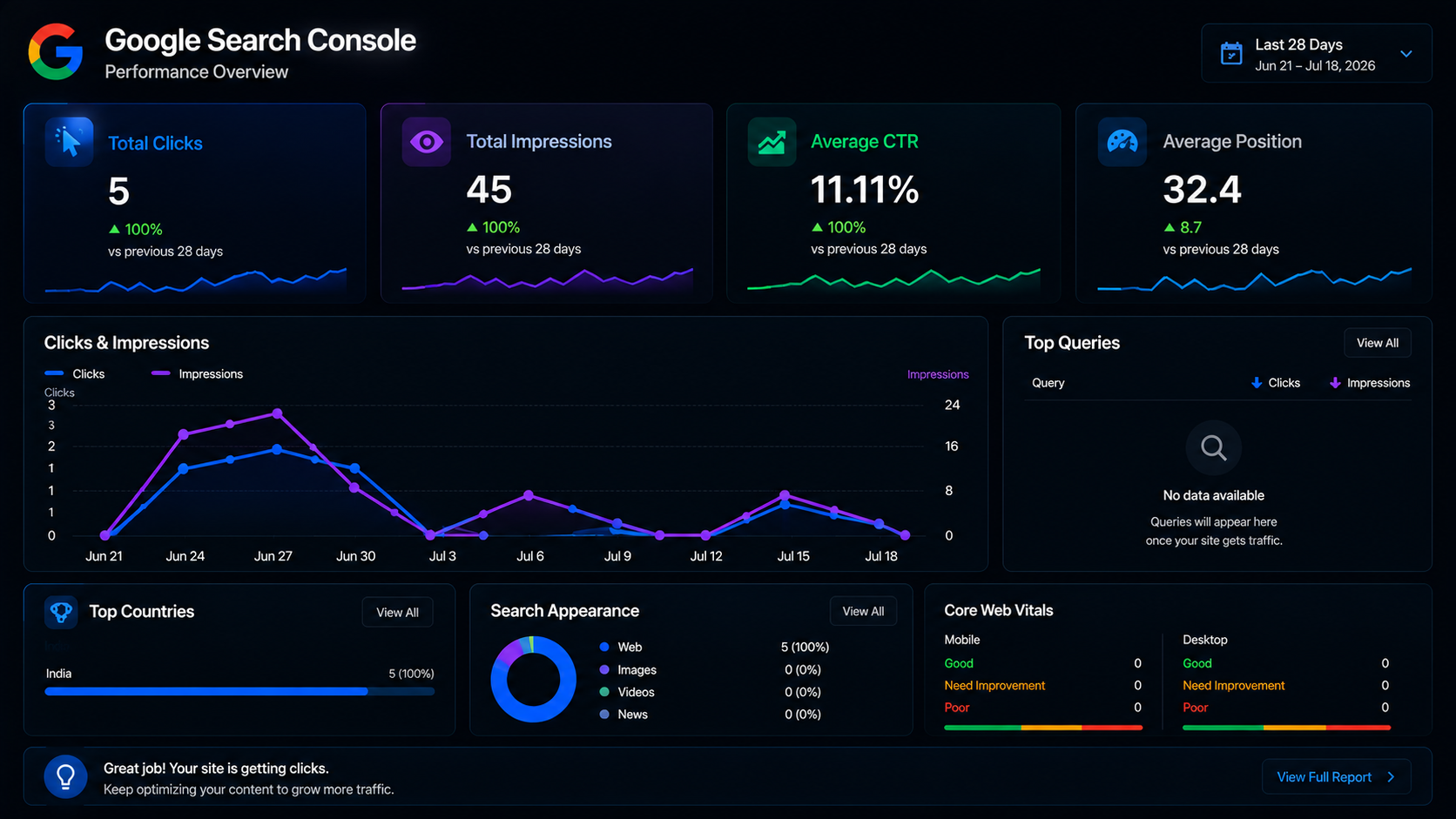Toggle the Web legend item
This screenshot has width=1456, height=819.
point(621,648)
